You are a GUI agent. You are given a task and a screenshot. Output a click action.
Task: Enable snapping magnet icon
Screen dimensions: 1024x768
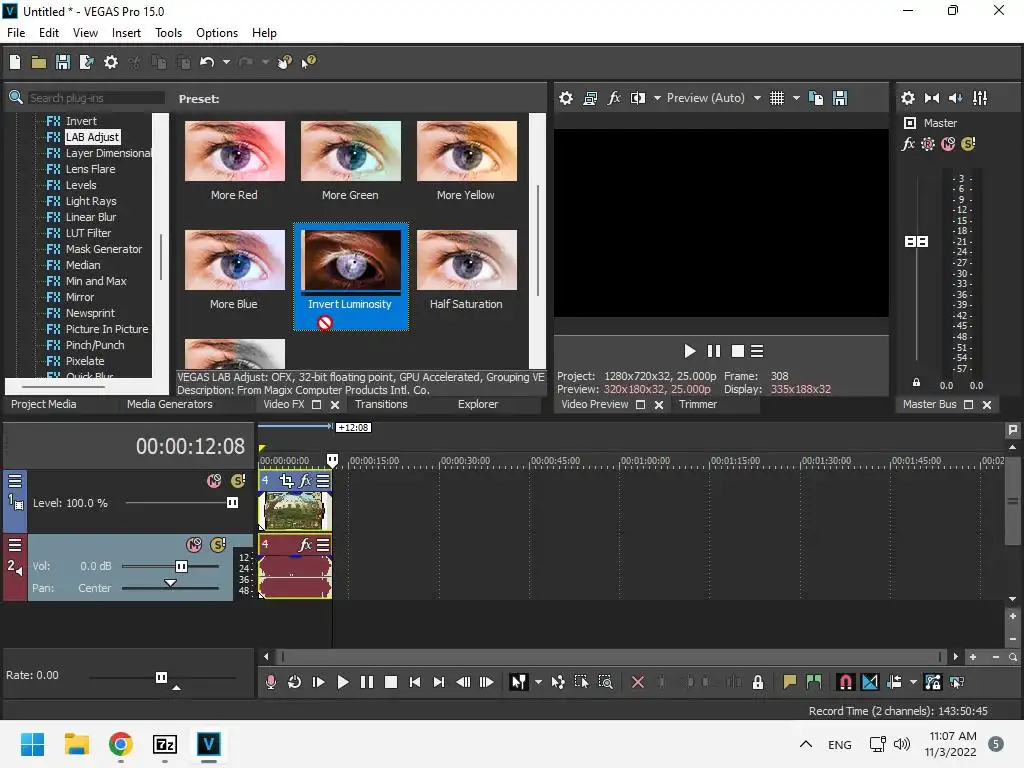846,682
